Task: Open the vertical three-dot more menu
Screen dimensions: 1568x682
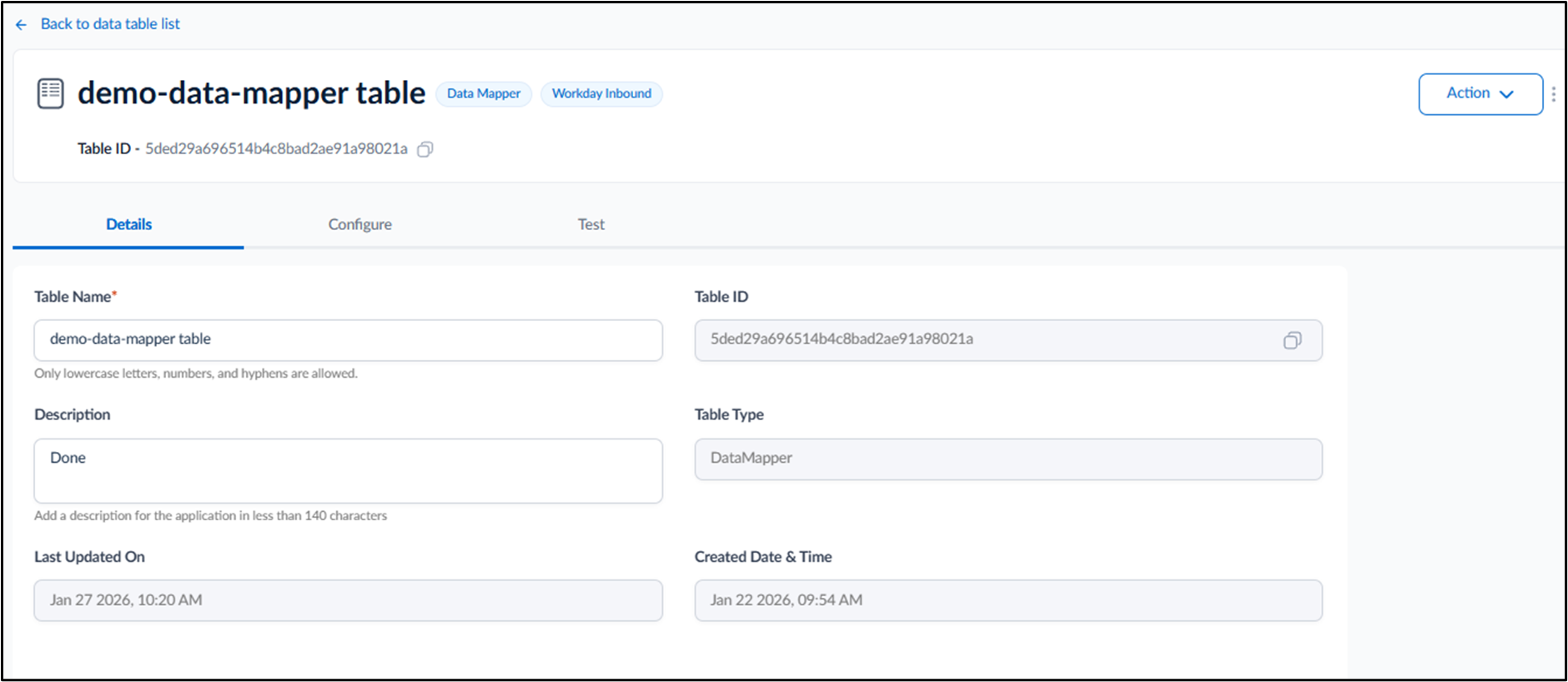Action: click(1553, 94)
